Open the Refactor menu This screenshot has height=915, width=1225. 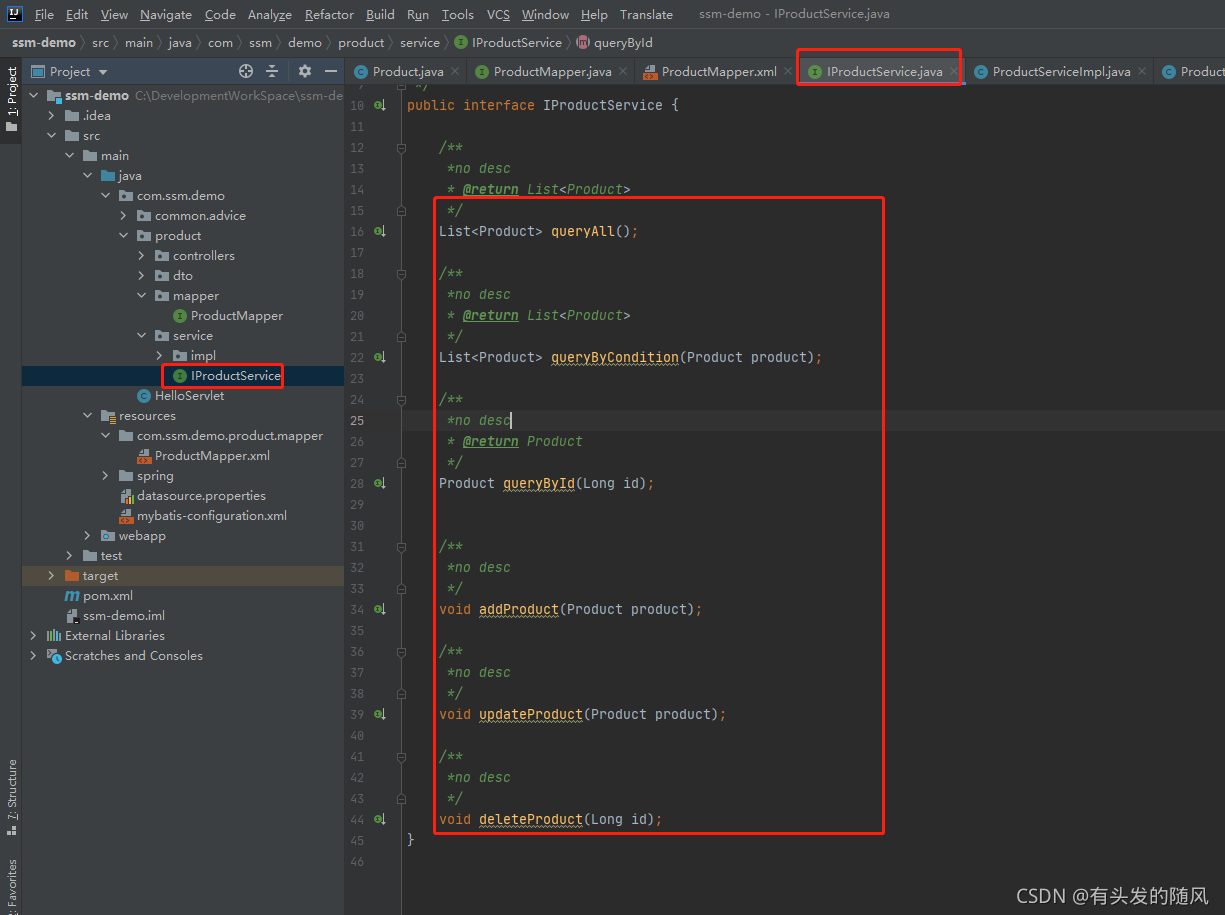point(330,14)
